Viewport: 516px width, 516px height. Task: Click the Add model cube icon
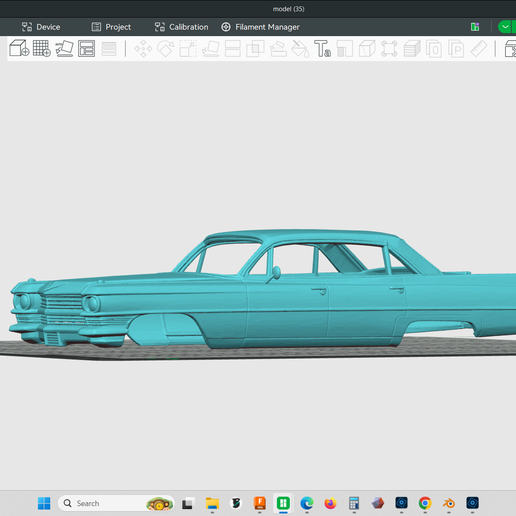(19, 48)
